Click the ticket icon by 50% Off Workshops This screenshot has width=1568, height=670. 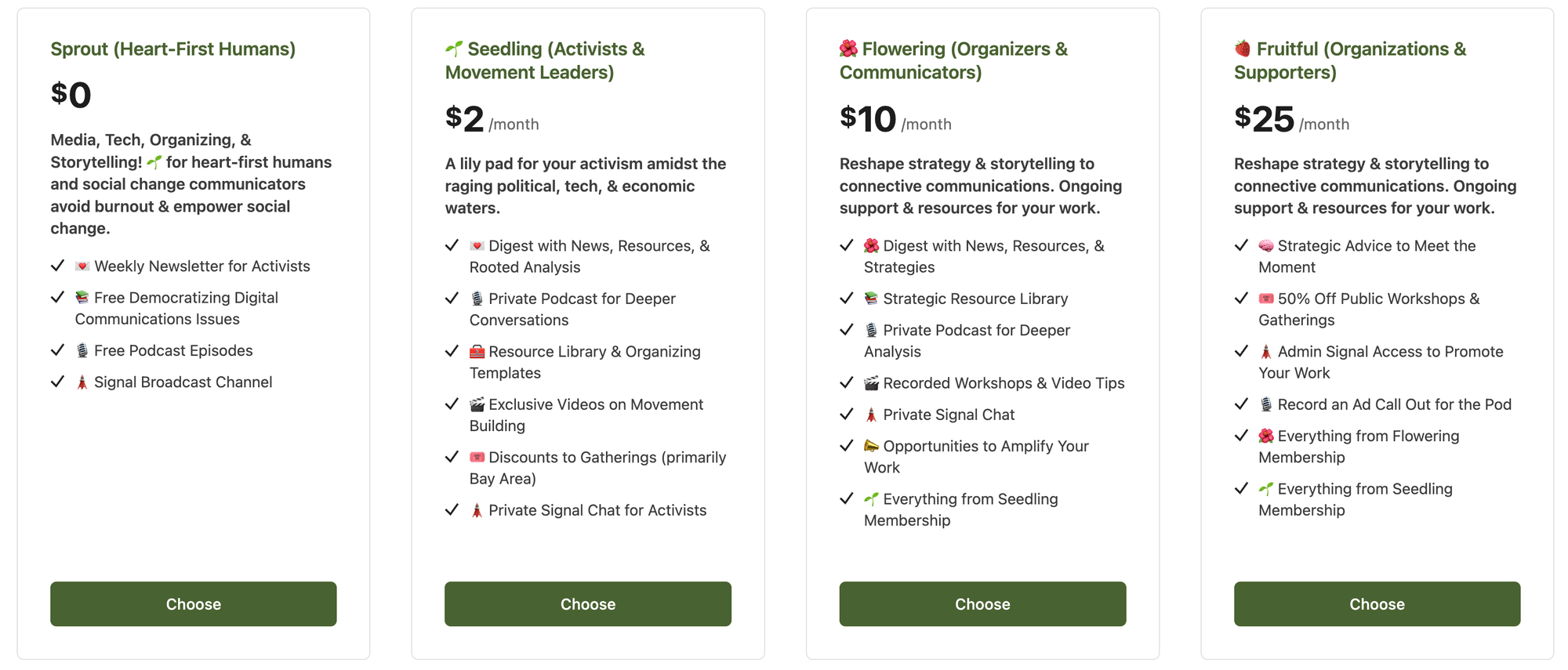pos(1266,299)
